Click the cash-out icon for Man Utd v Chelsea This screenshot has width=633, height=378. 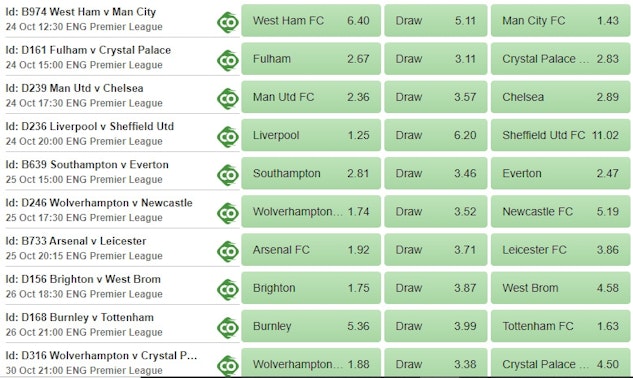228,99
